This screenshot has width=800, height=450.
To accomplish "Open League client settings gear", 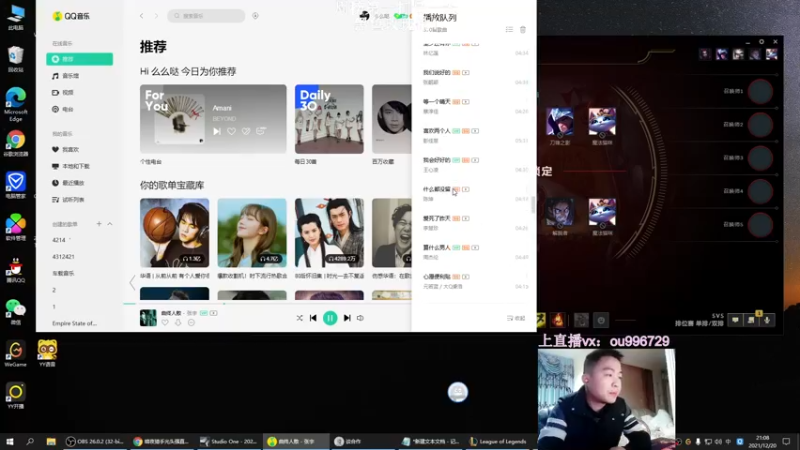I will tap(761, 41).
